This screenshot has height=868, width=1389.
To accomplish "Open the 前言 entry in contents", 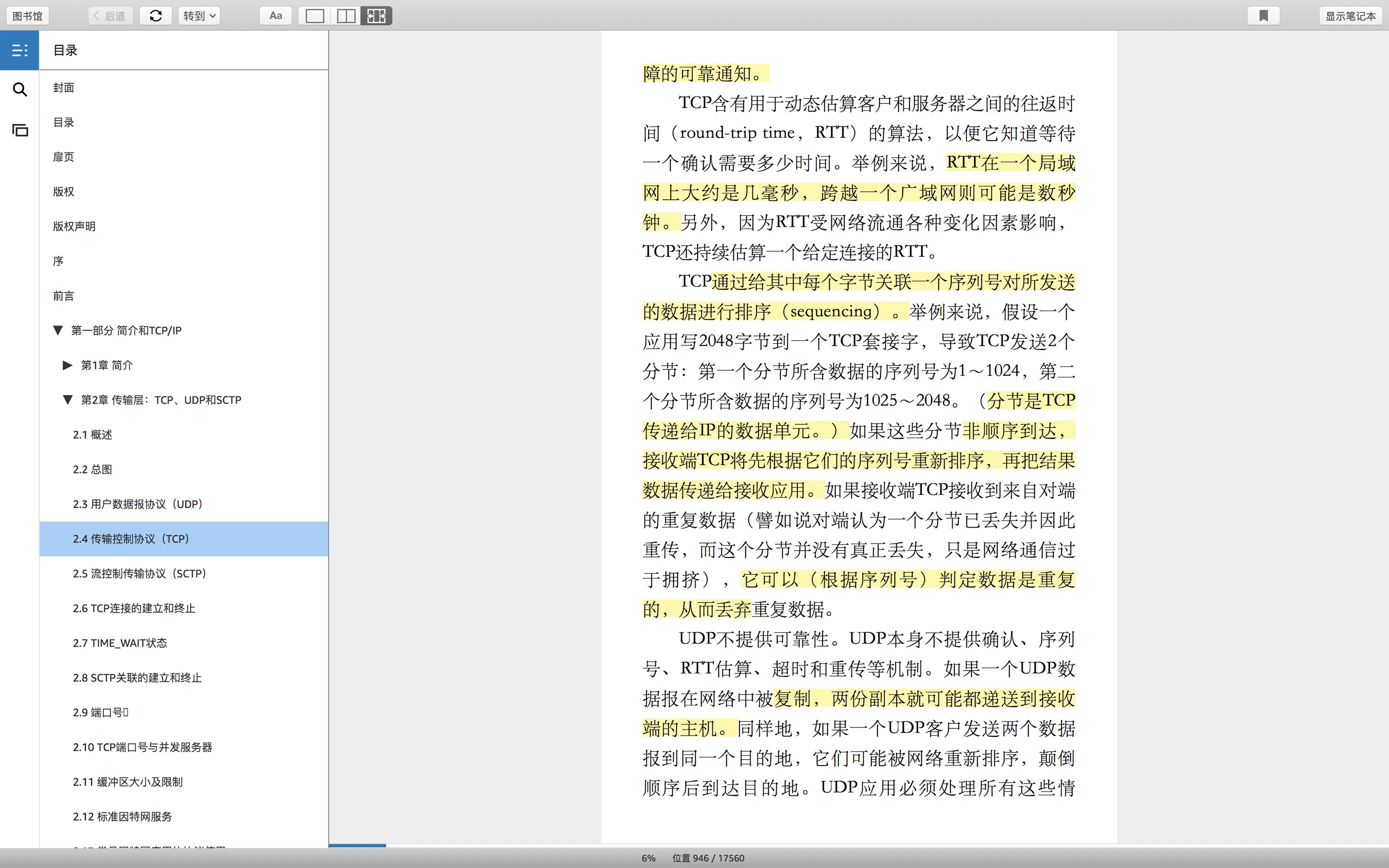I will click(63, 296).
